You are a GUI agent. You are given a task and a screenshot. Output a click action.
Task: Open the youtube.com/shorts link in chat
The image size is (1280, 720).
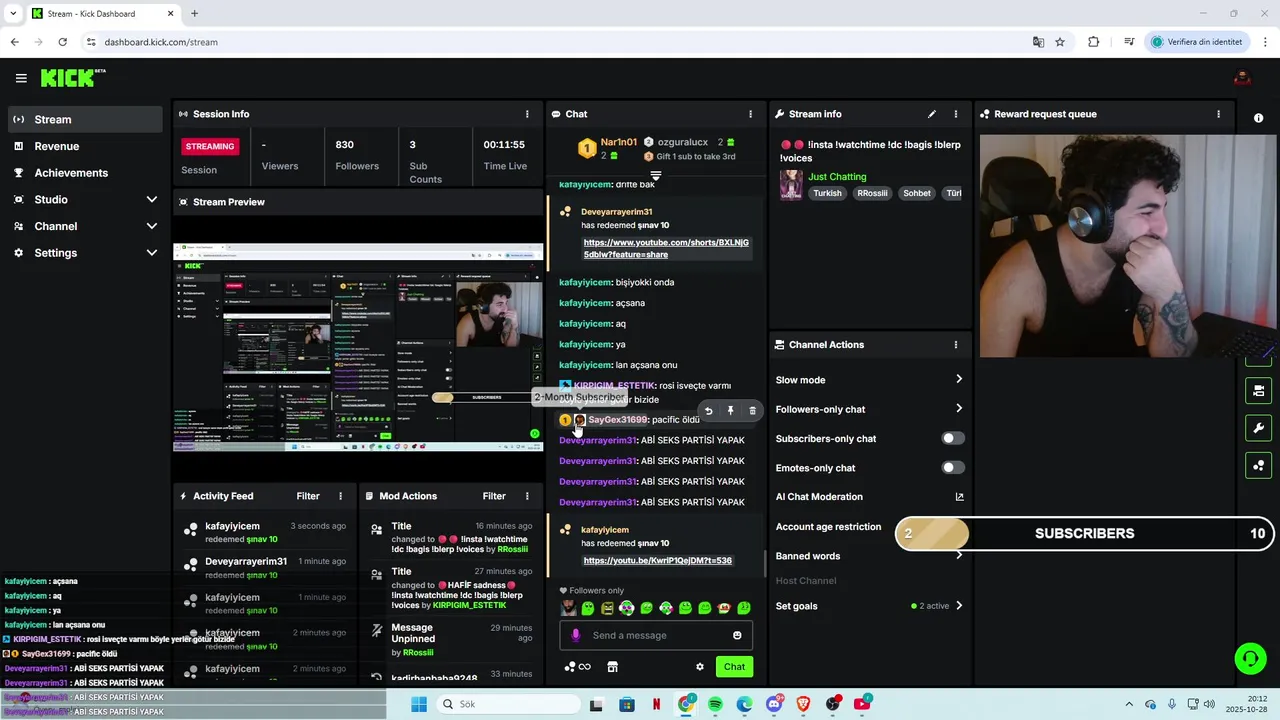pos(666,248)
